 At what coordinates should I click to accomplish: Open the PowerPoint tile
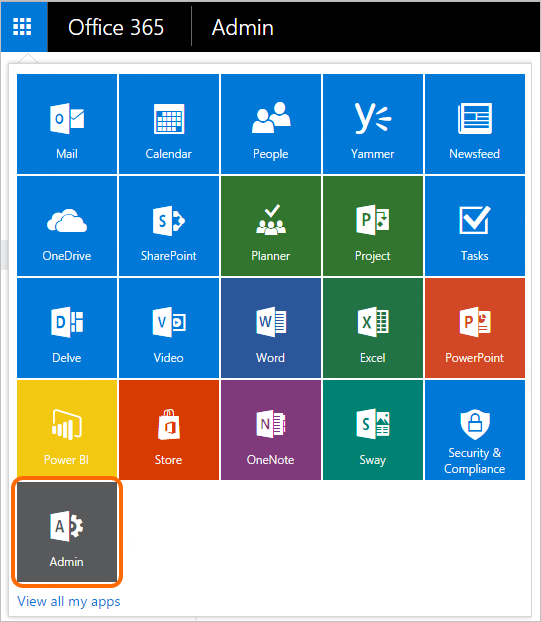(475, 328)
